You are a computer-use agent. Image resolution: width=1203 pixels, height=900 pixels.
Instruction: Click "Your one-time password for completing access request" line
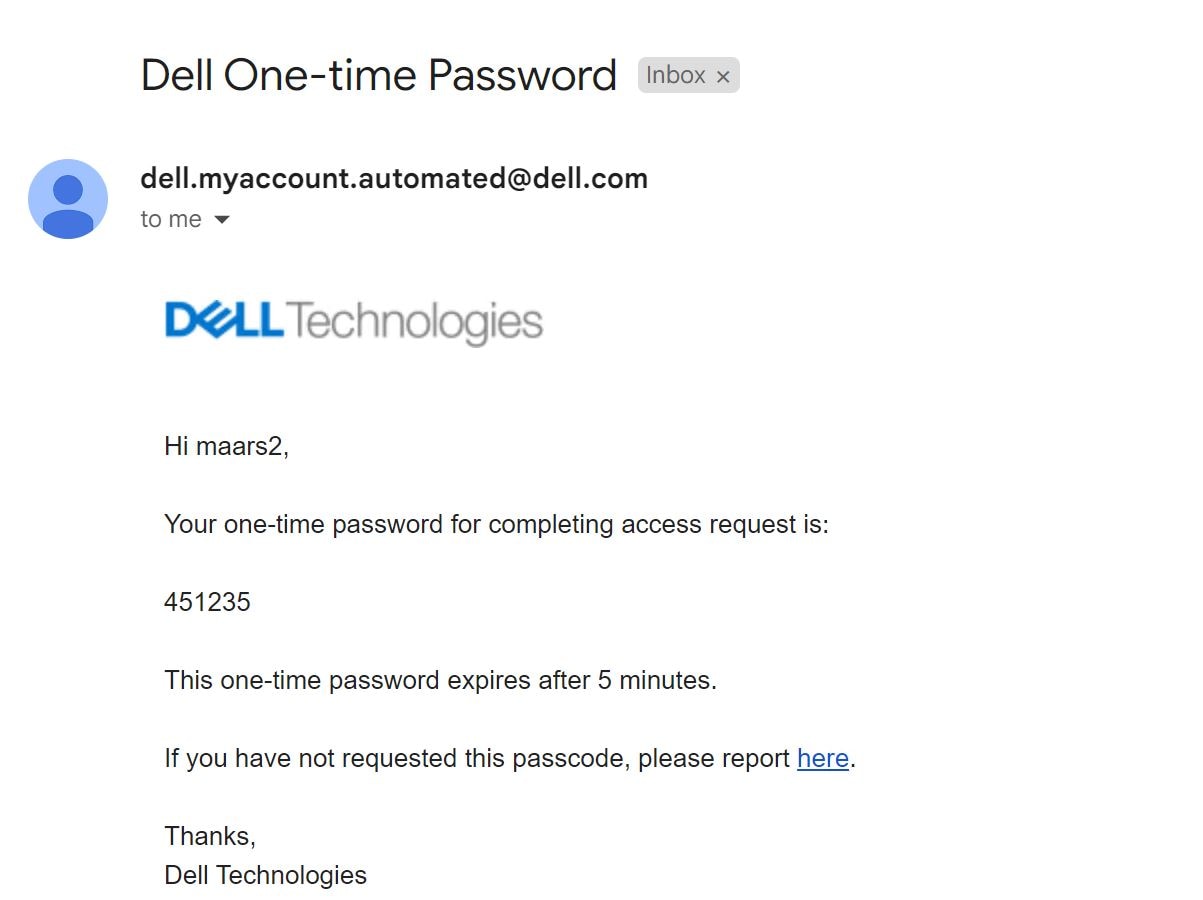(x=497, y=524)
